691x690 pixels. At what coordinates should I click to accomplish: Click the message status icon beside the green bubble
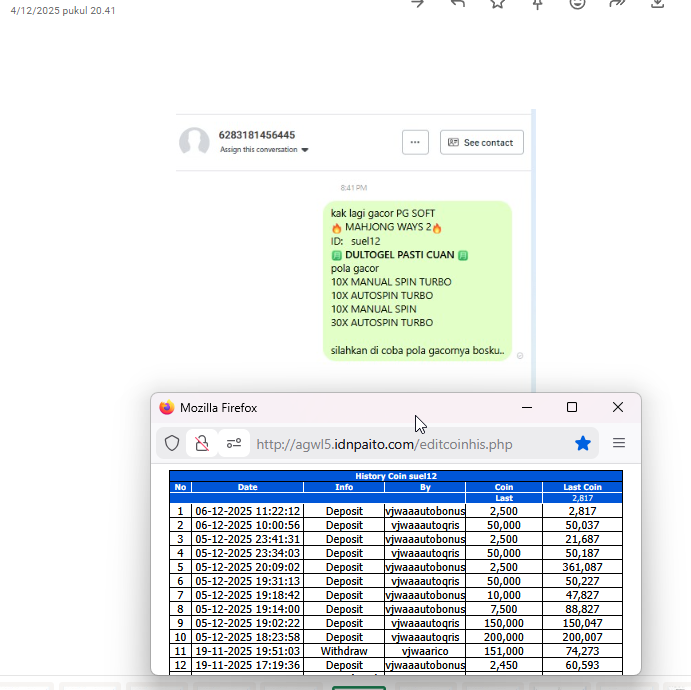click(x=520, y=356)
